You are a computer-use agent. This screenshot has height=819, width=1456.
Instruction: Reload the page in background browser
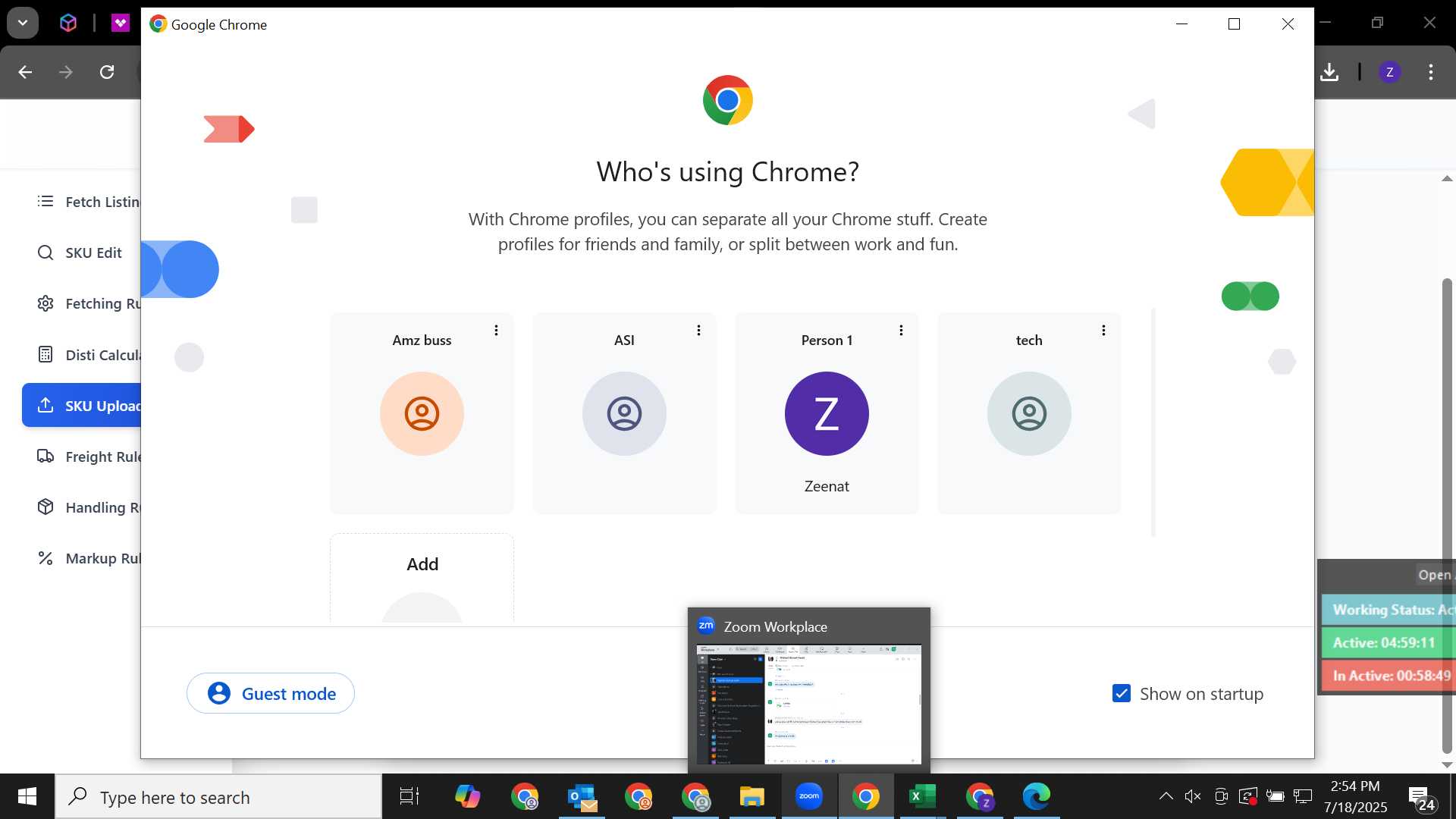point(107,72)
